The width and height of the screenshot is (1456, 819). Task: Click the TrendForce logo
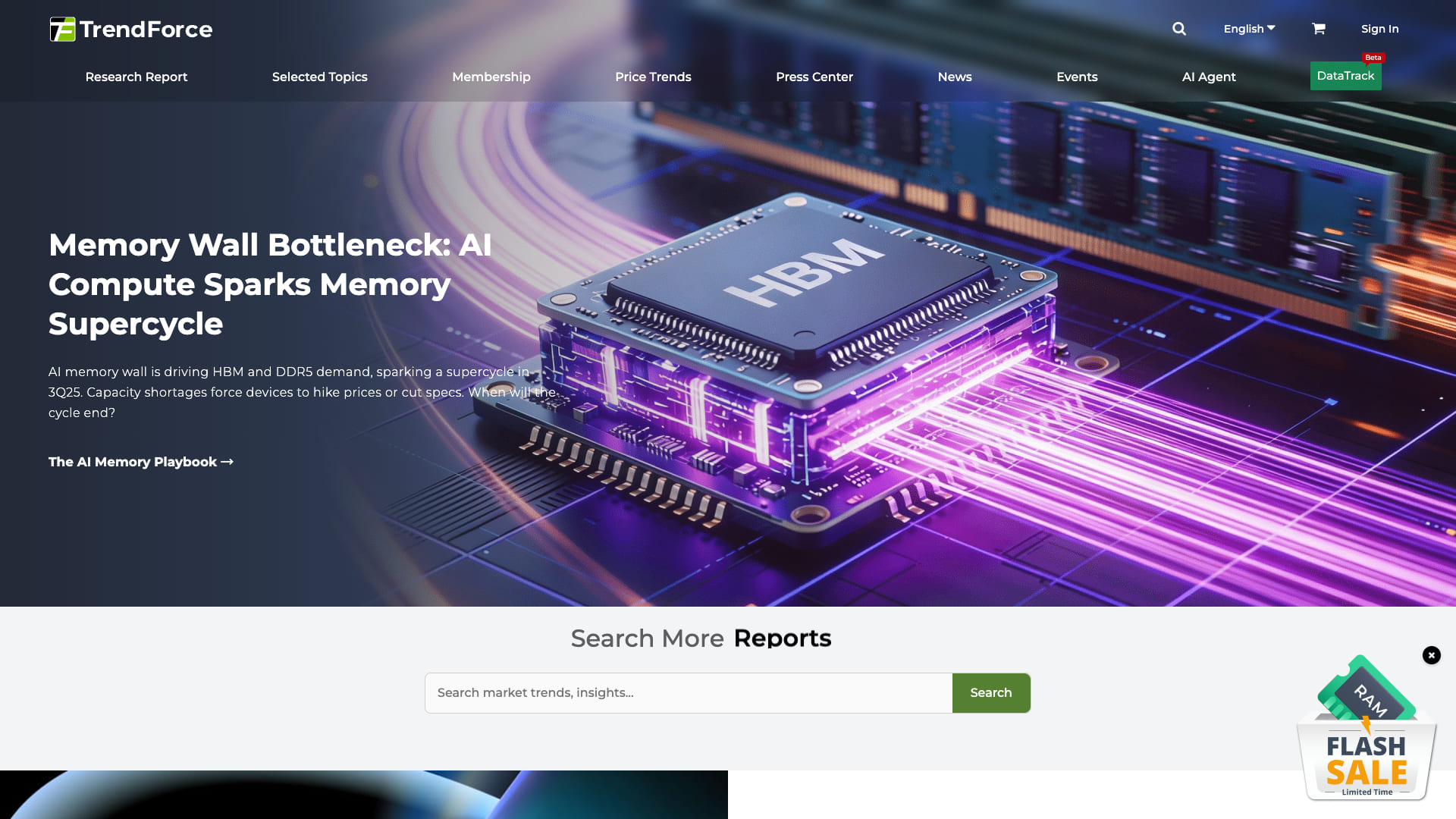(130, 29)
